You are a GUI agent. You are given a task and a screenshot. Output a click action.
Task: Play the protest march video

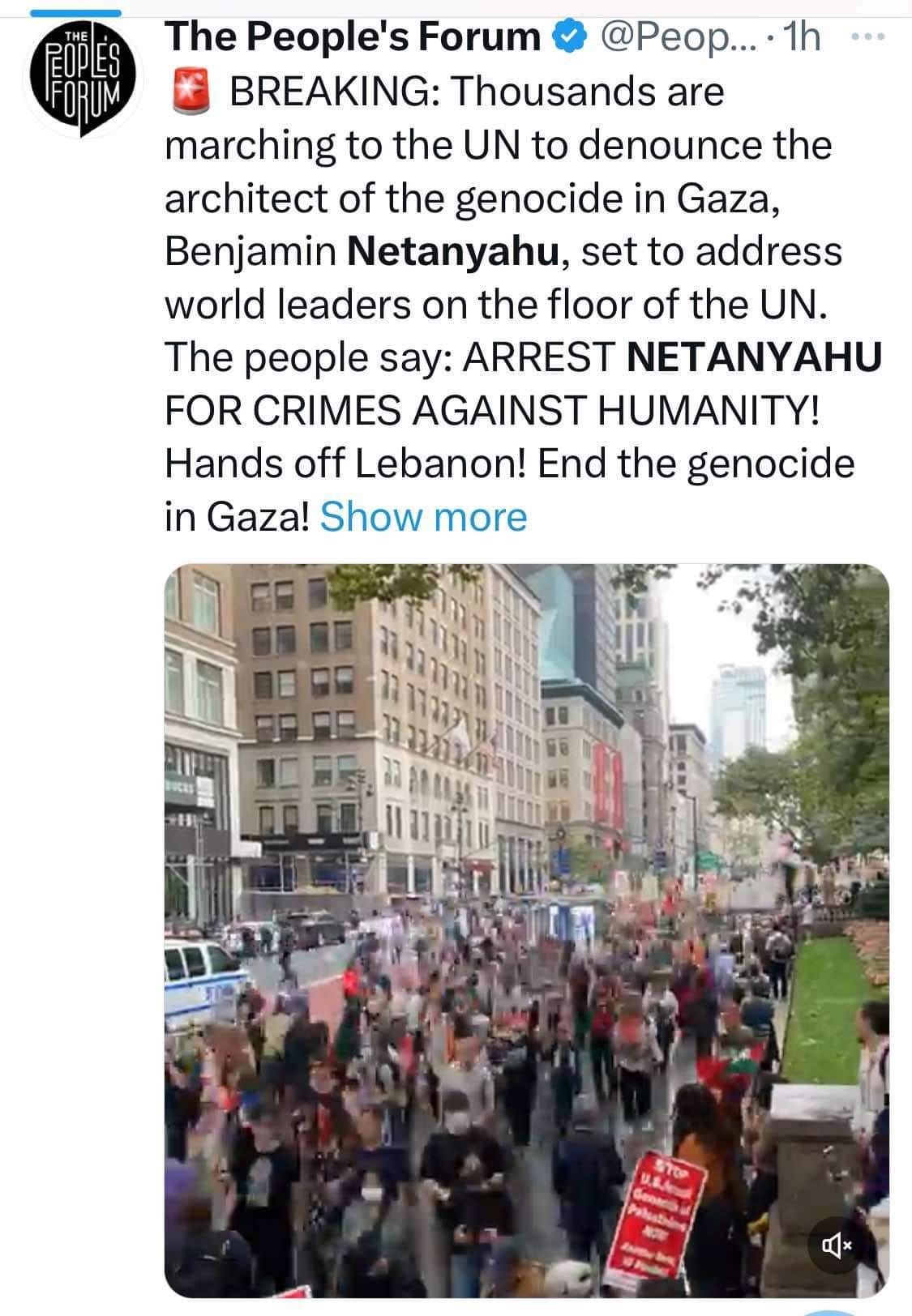(x=527, y=930)
